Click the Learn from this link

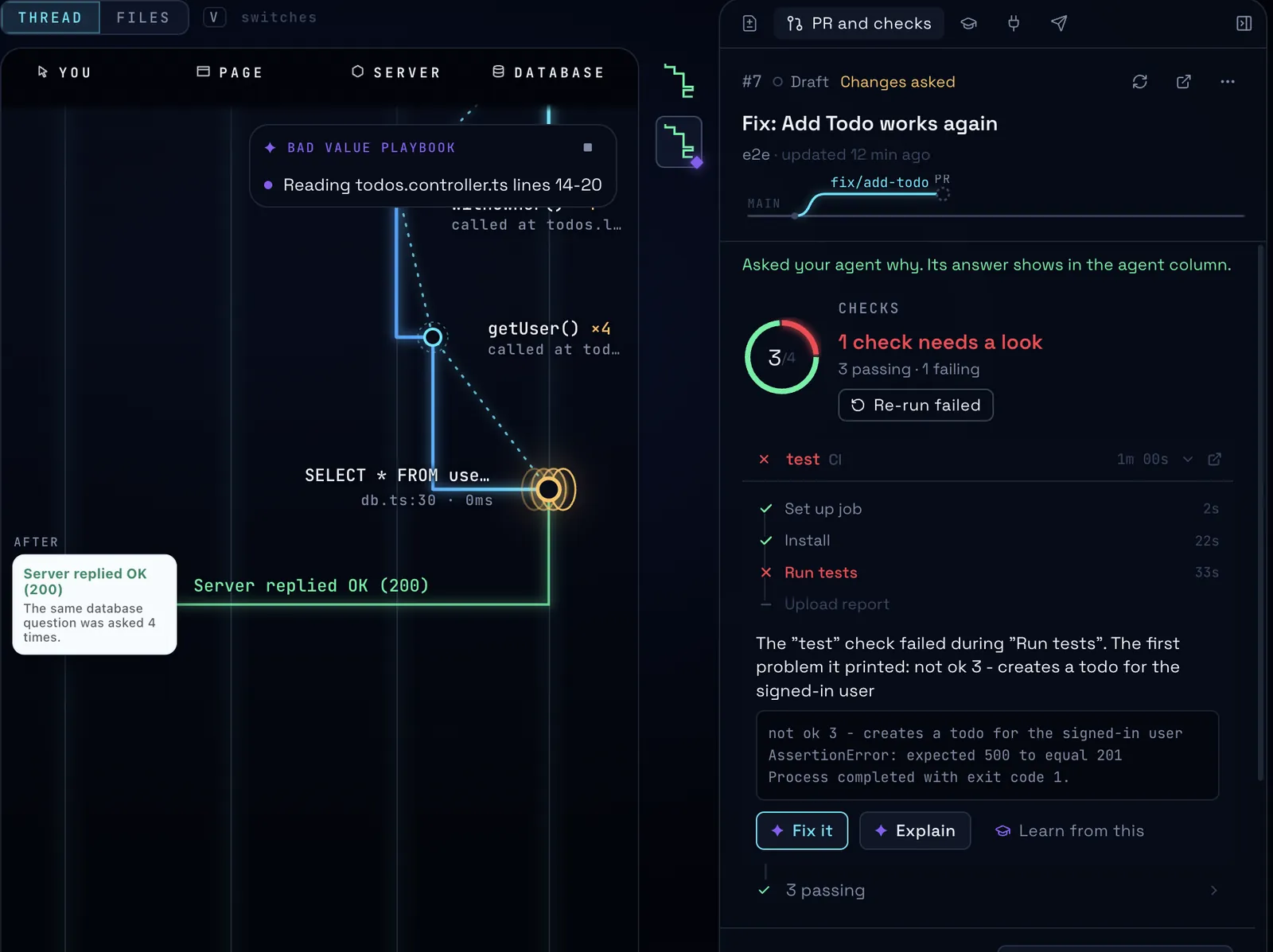pyautogui.click(x=1069, y=830)
